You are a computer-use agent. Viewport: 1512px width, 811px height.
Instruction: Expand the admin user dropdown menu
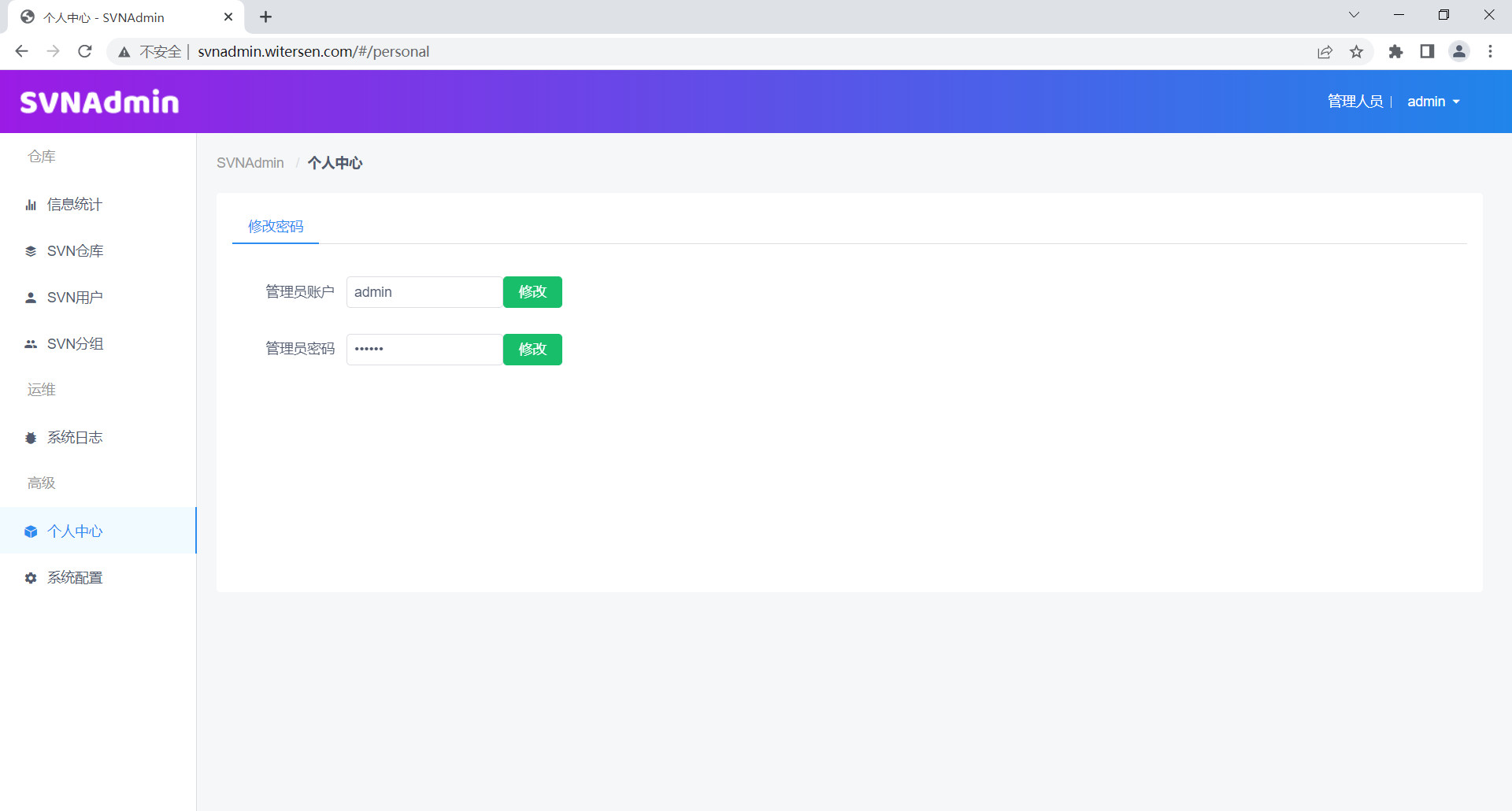tap(1433, 102)
